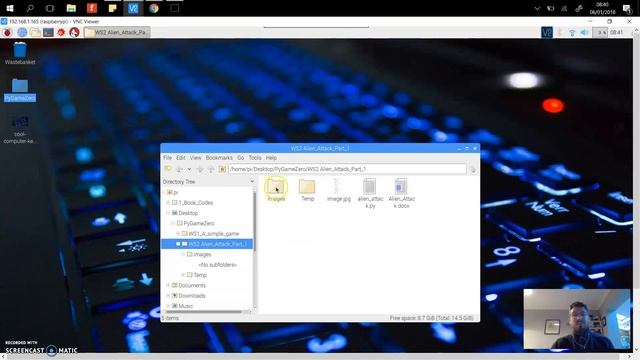Screen dimensions: 640x360
Task: Open the Tools menu
Action: [255, 158]
